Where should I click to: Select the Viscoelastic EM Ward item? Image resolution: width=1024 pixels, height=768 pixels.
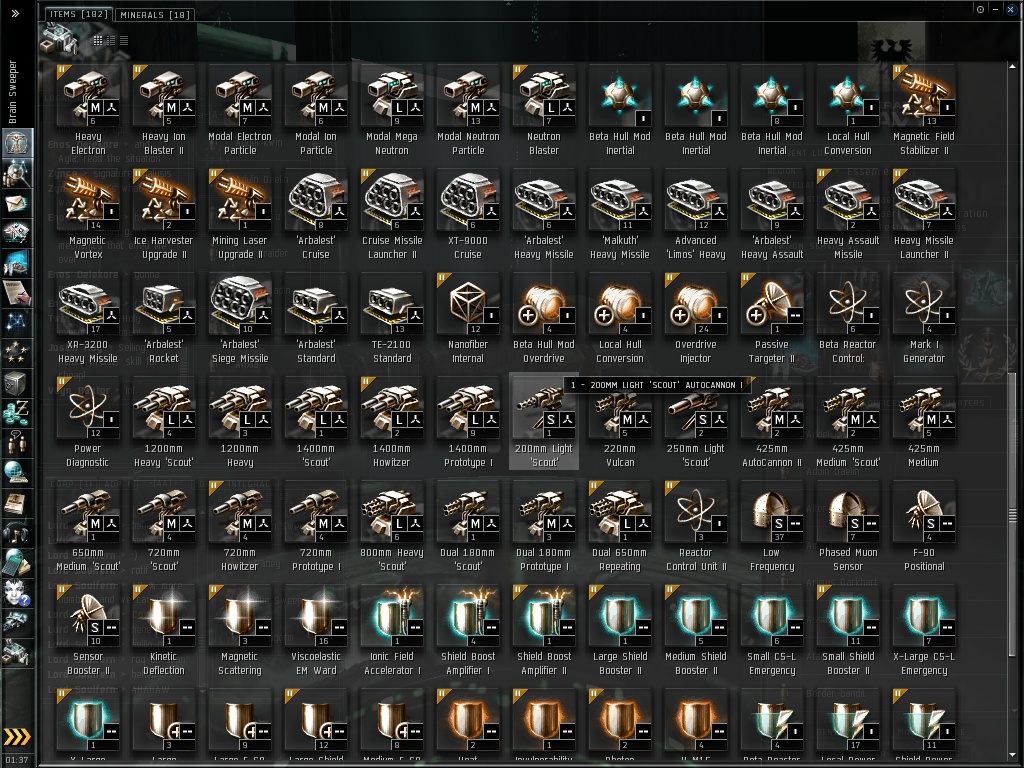(x=315, y=631)
